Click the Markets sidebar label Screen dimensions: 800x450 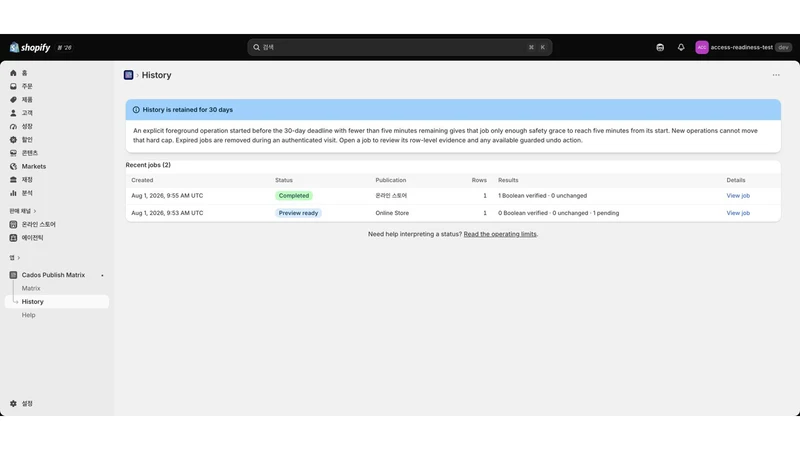[x=34, y=166]
